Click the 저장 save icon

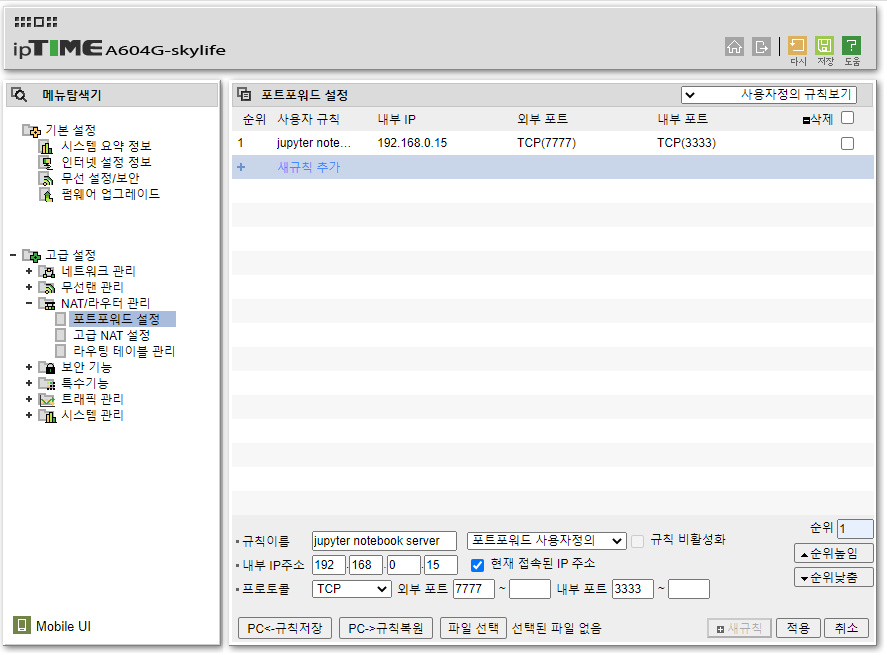825,46
